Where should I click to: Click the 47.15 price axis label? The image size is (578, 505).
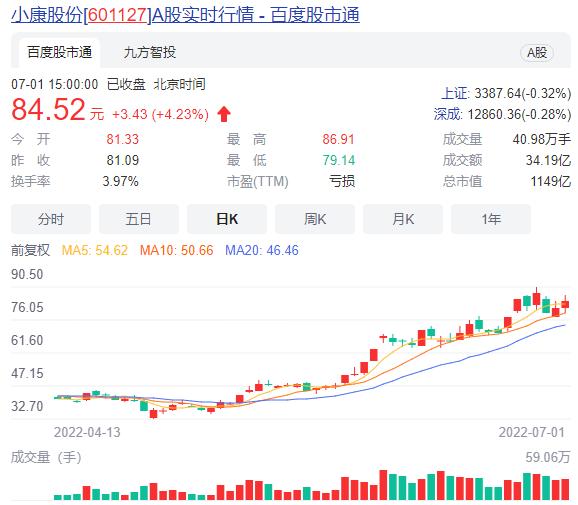[27, 373]
